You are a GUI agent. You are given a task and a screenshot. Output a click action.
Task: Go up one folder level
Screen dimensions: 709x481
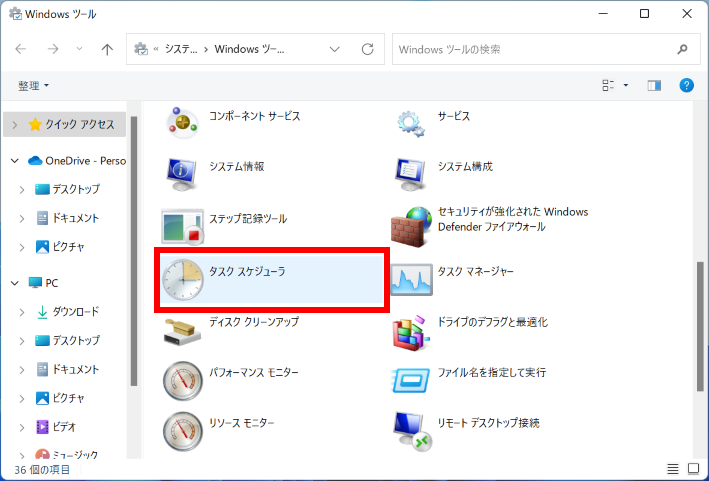point(107,49)
